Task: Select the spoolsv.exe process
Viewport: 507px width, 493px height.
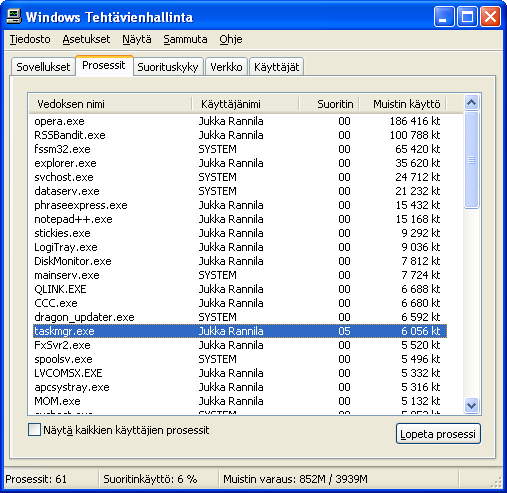Action: coord(240,359)
